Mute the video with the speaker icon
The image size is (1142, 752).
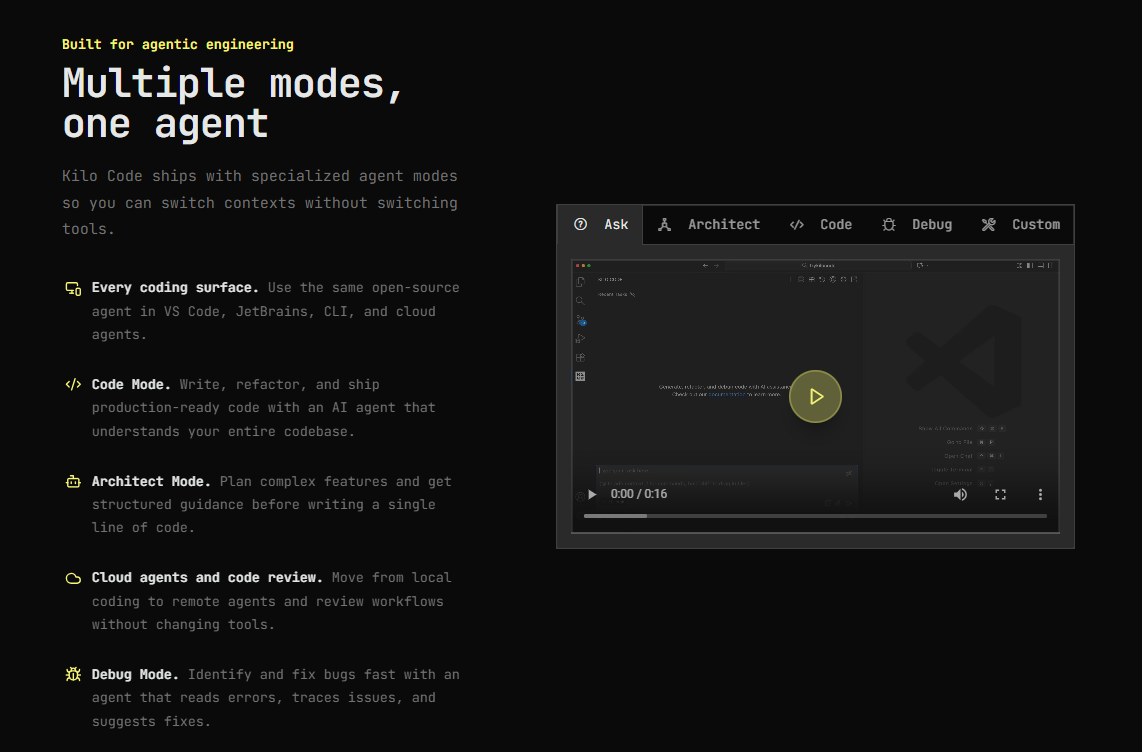[x=961, y=494]
